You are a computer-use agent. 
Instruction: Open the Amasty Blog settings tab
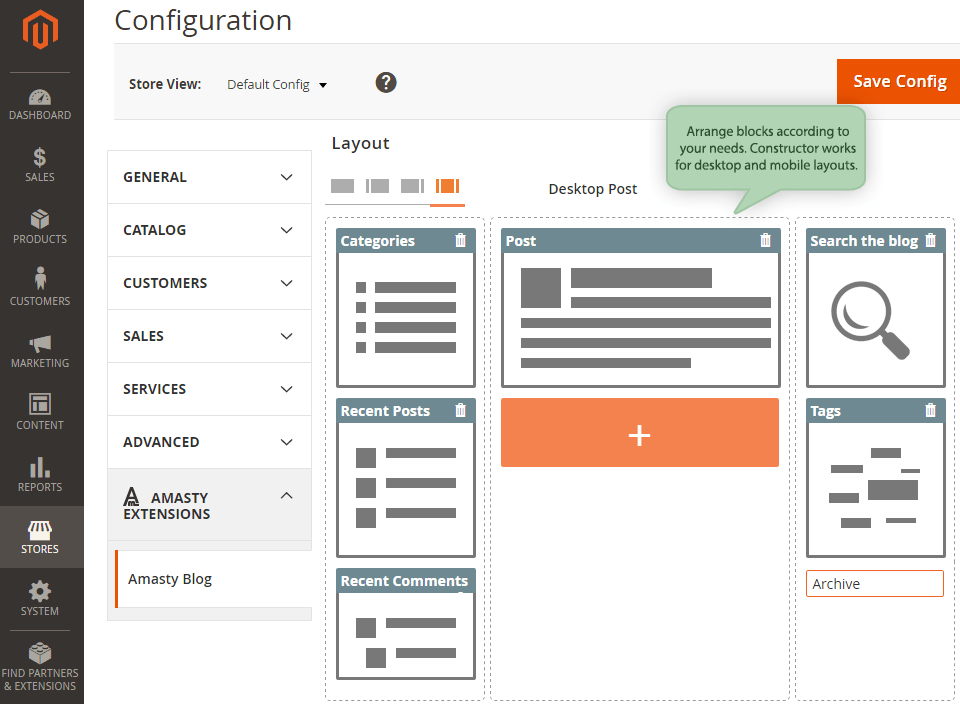[170, 579]
